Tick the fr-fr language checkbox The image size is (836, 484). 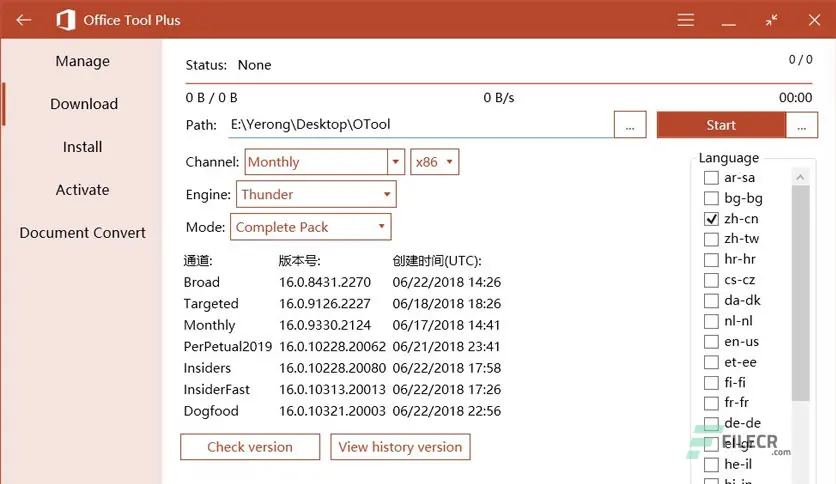711,404
